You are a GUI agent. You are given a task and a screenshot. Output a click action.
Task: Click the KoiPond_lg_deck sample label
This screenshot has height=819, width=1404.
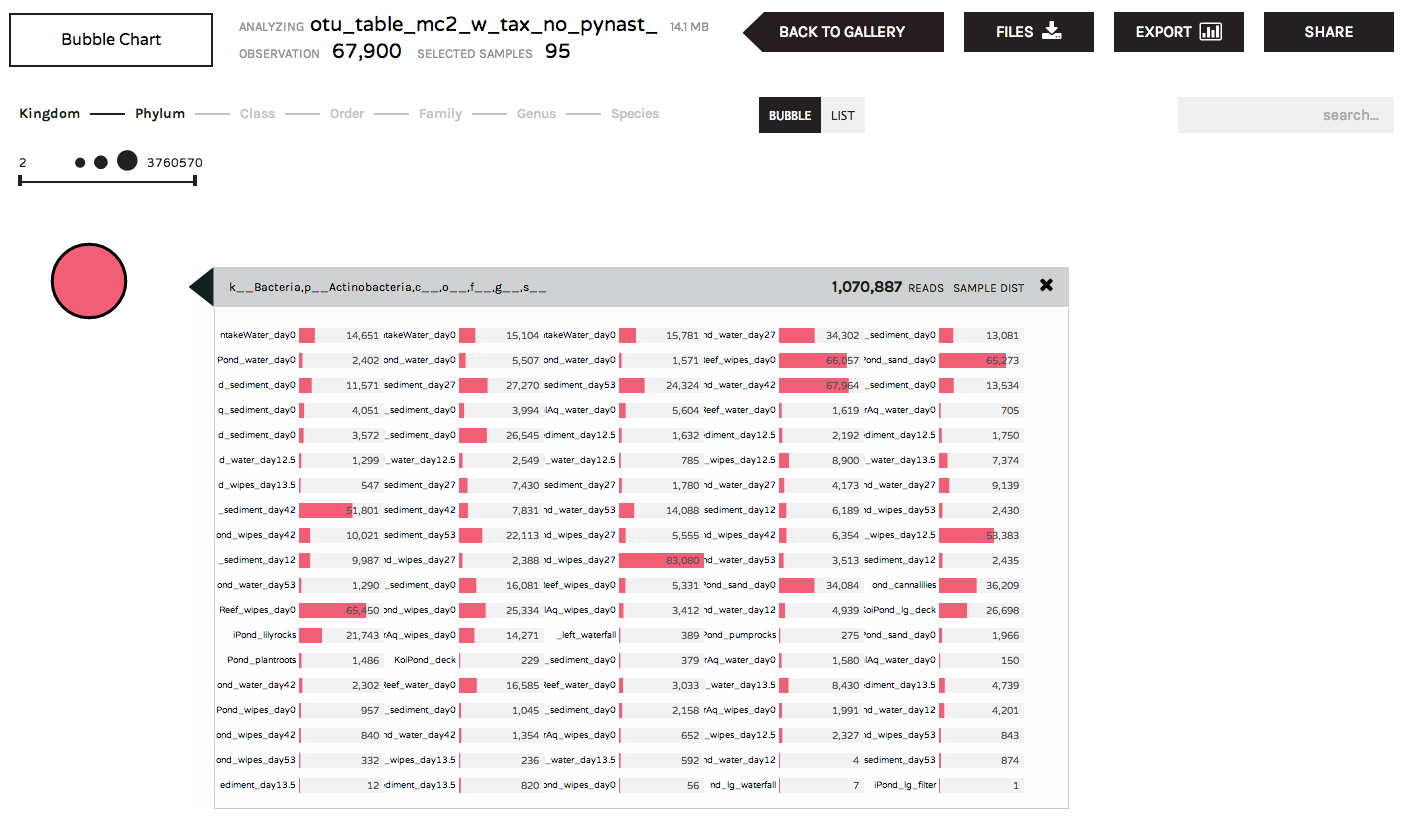coord(899,610)
